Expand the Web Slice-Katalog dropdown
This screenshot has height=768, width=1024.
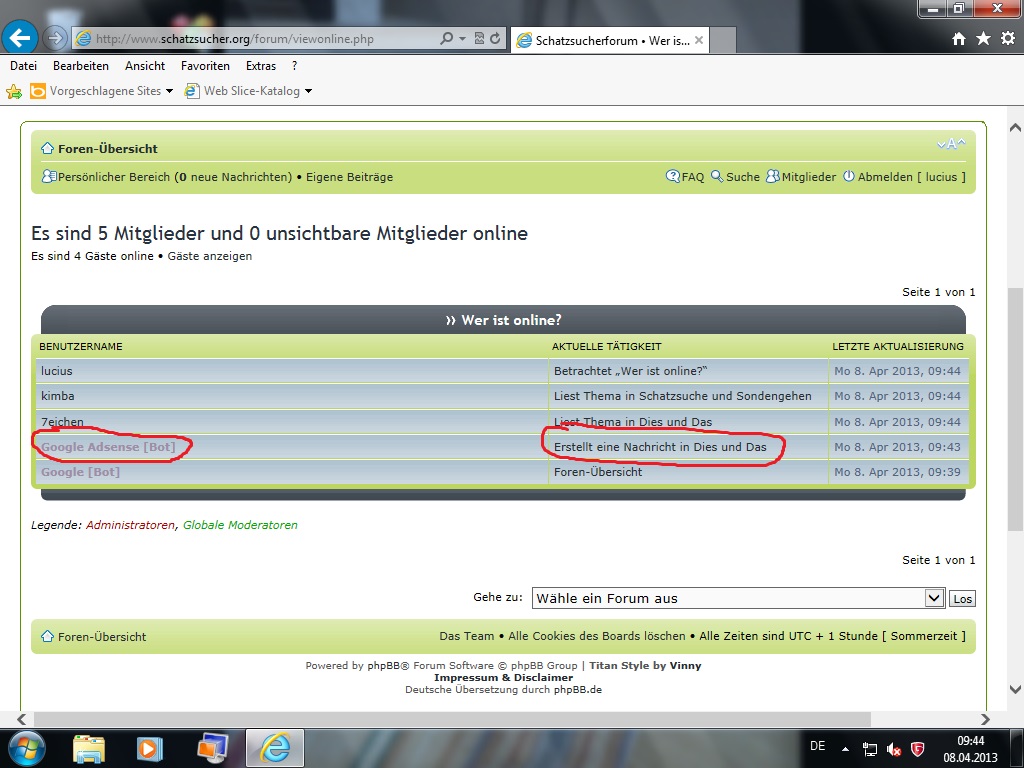point(308,91)
